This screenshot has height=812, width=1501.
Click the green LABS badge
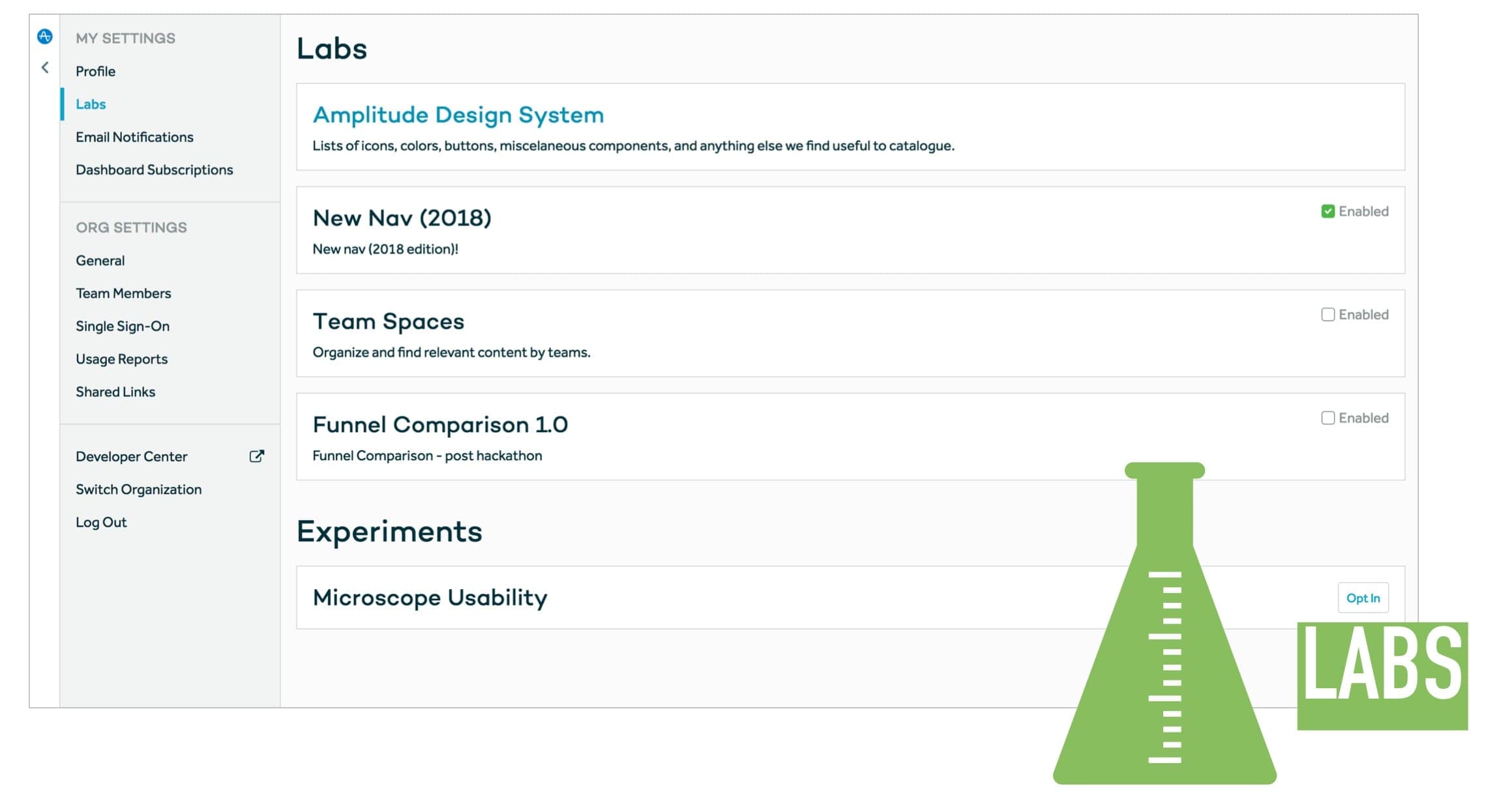[x=1382, y=675]
